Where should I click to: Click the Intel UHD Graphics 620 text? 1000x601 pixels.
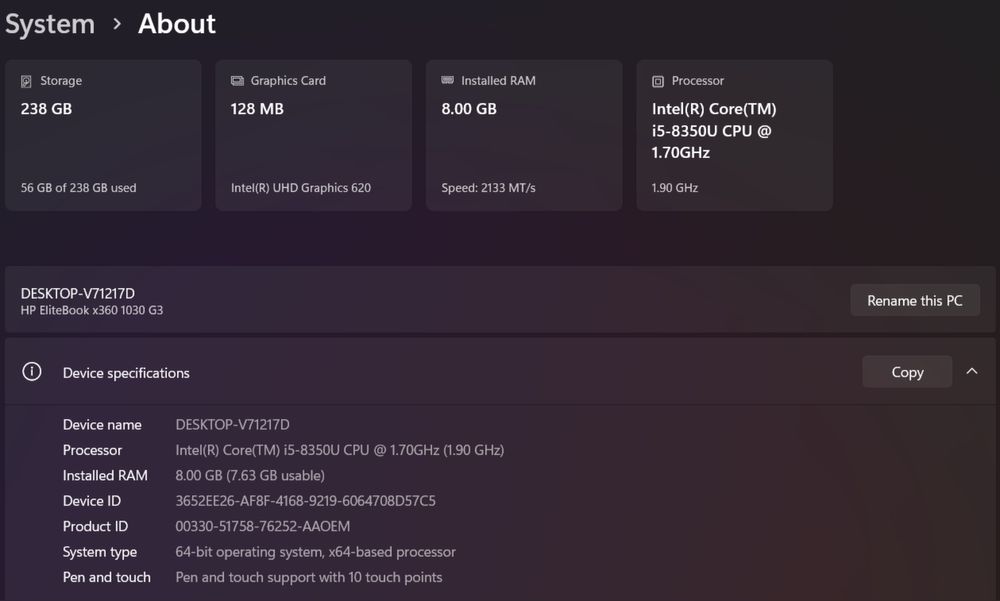click(301, 188)
